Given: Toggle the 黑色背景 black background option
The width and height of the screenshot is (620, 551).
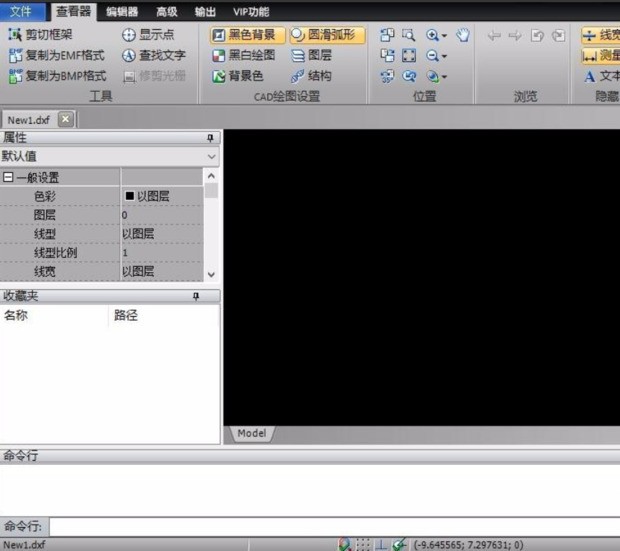Looking at the screenshot, I should point(244,35).
